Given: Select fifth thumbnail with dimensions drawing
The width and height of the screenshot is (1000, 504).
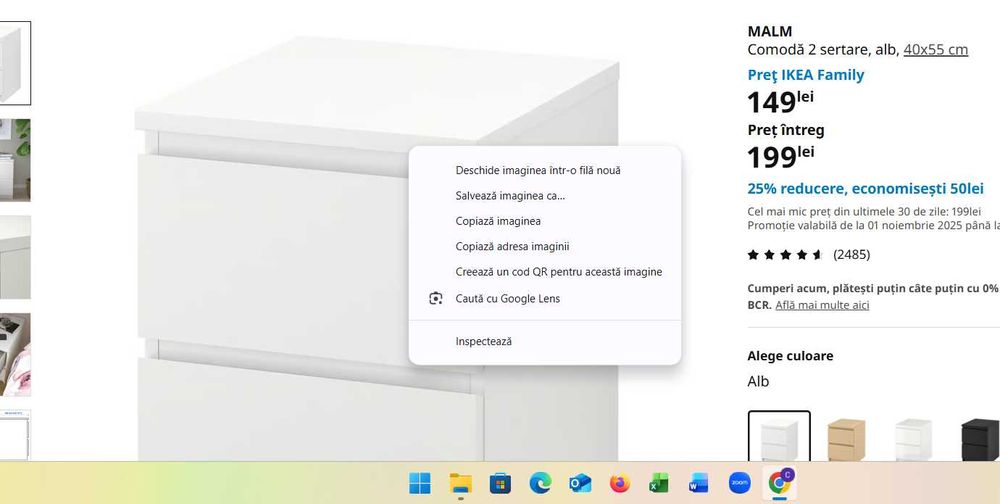Looking at the screenshot, I should (x=15, y=435).
